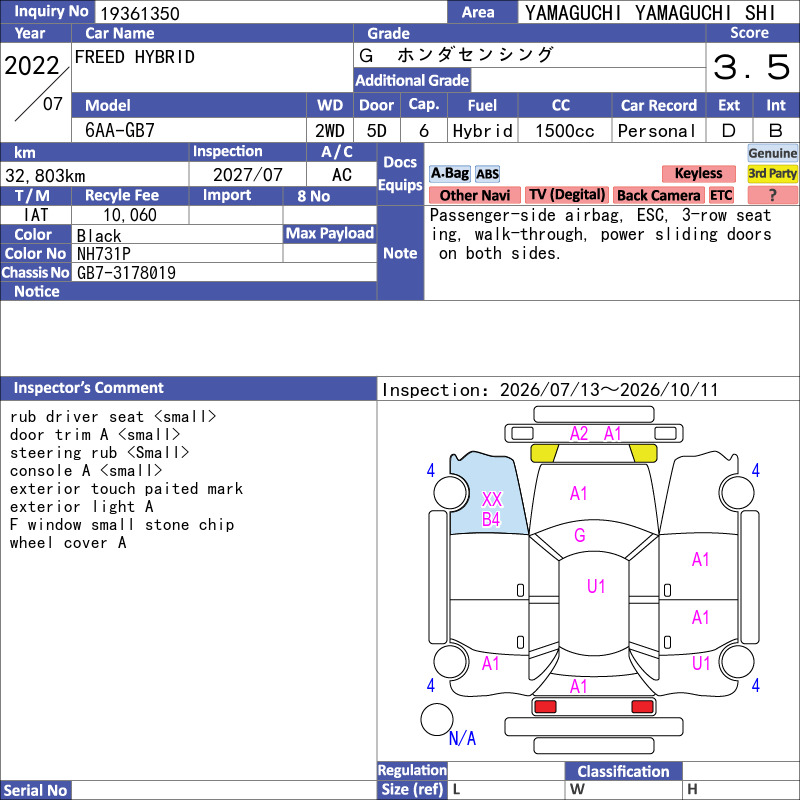This screenshot has width=800, height=800.
Task: Click the A/C value AC
Action: point(342,175)
